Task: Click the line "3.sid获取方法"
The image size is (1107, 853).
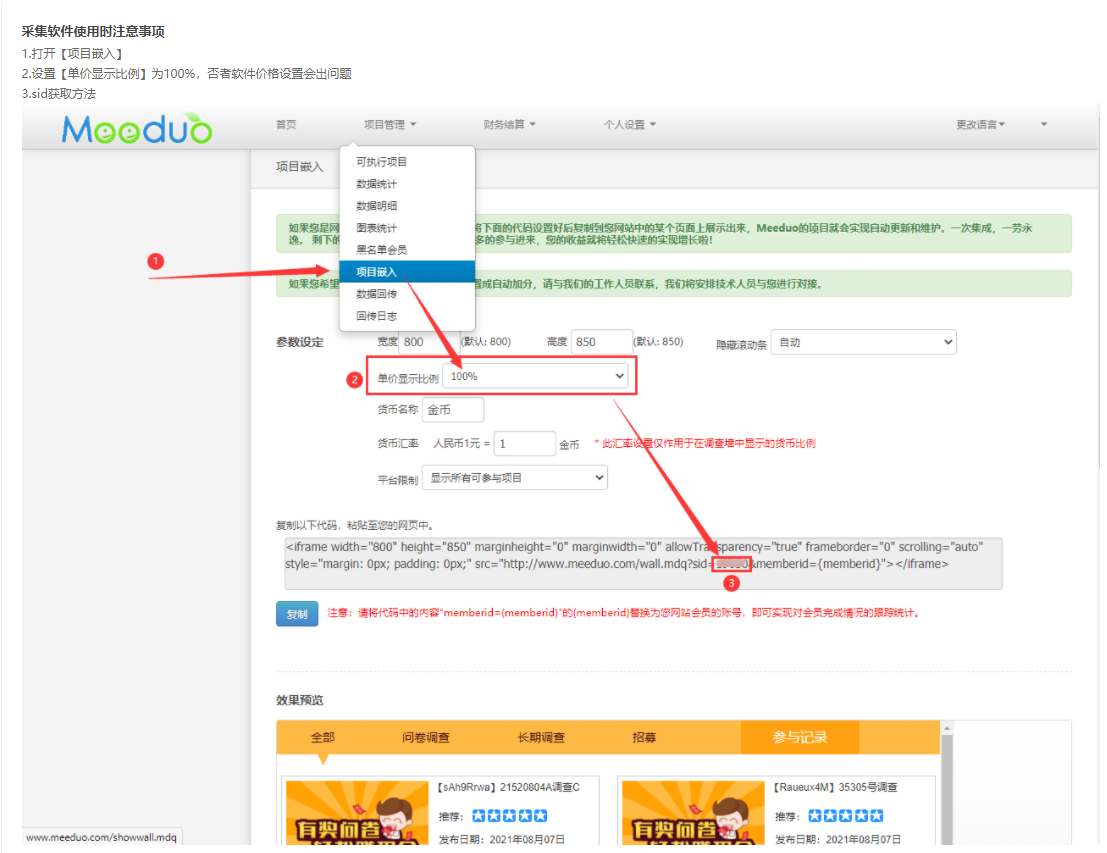Action: pos(59,94)
